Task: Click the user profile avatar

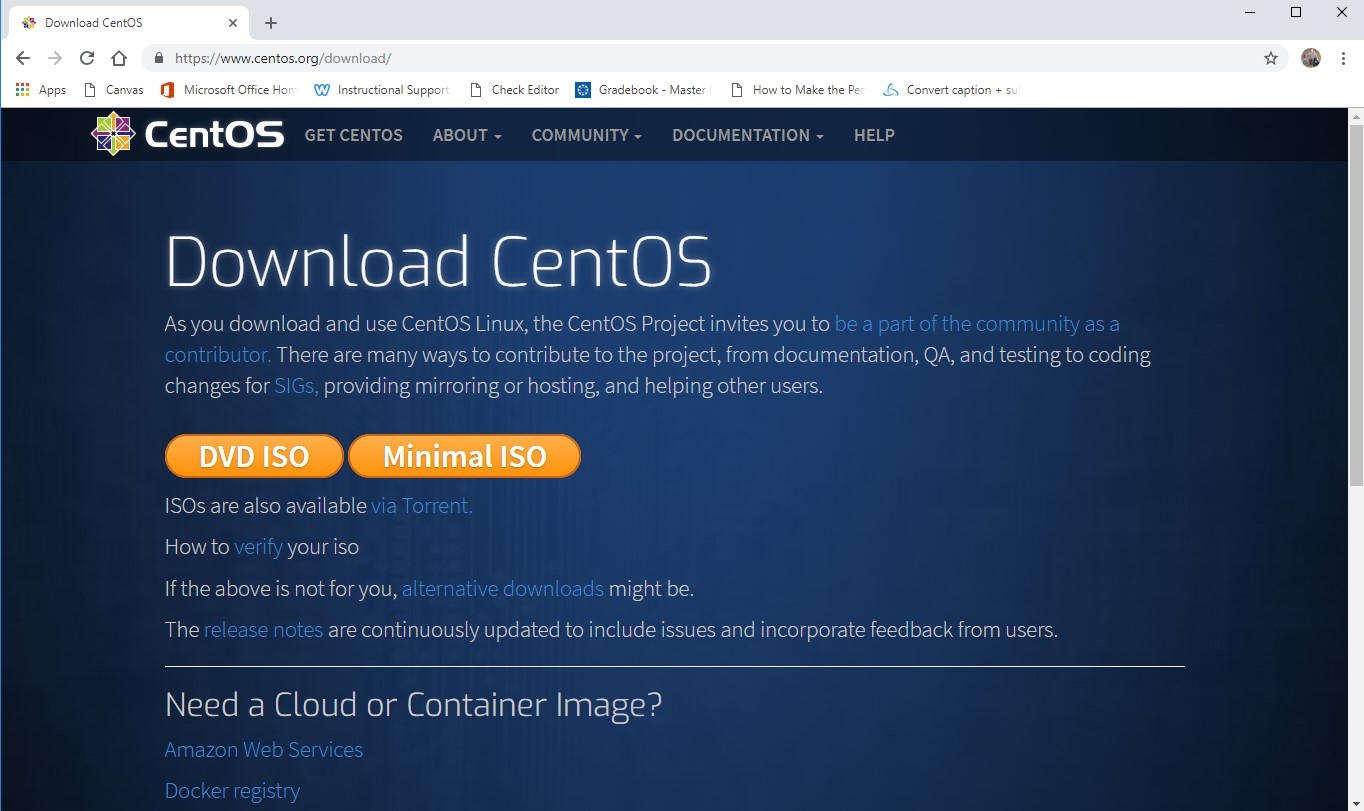Action: [x=1311, y=58]
